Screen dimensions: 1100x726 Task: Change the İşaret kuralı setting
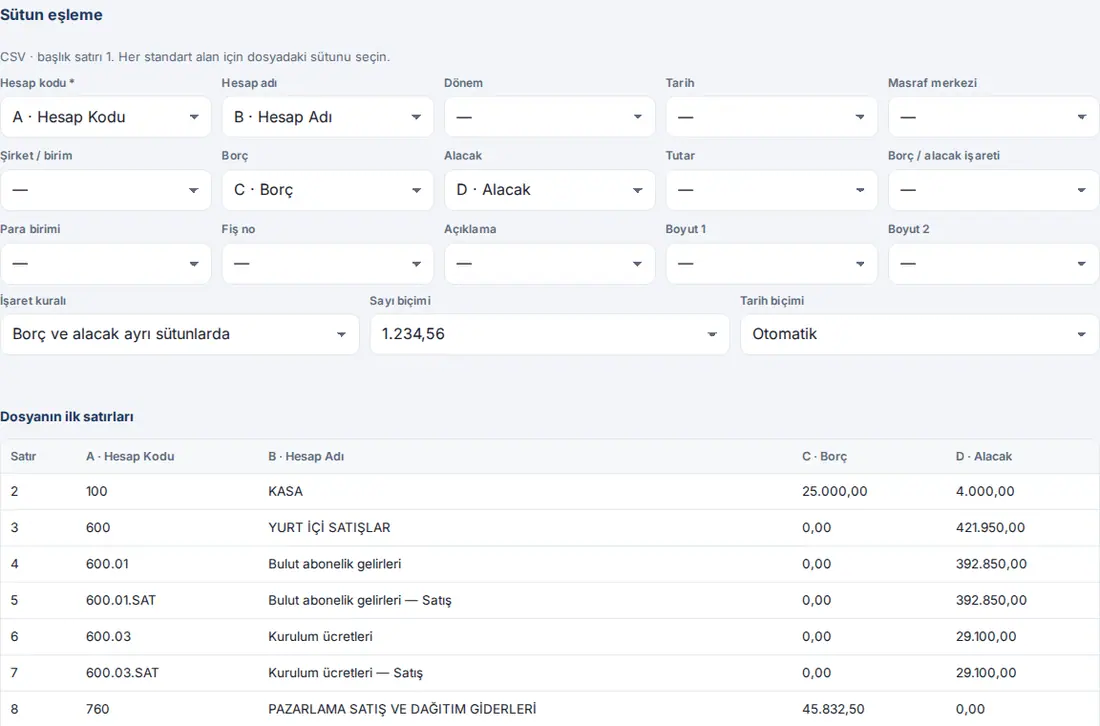click(180, 335)
